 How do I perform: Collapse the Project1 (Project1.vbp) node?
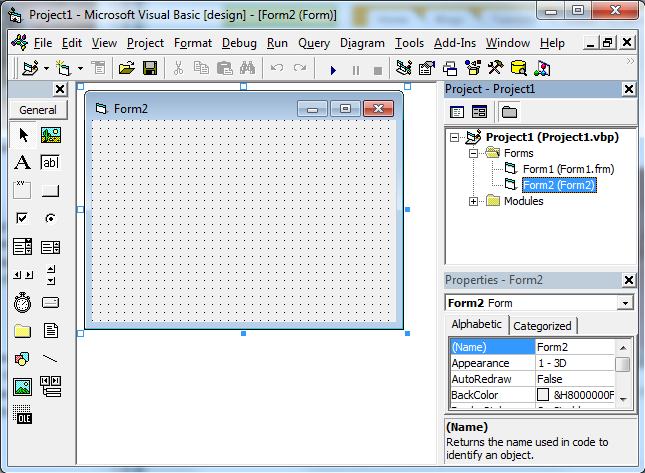click(454, 137)
